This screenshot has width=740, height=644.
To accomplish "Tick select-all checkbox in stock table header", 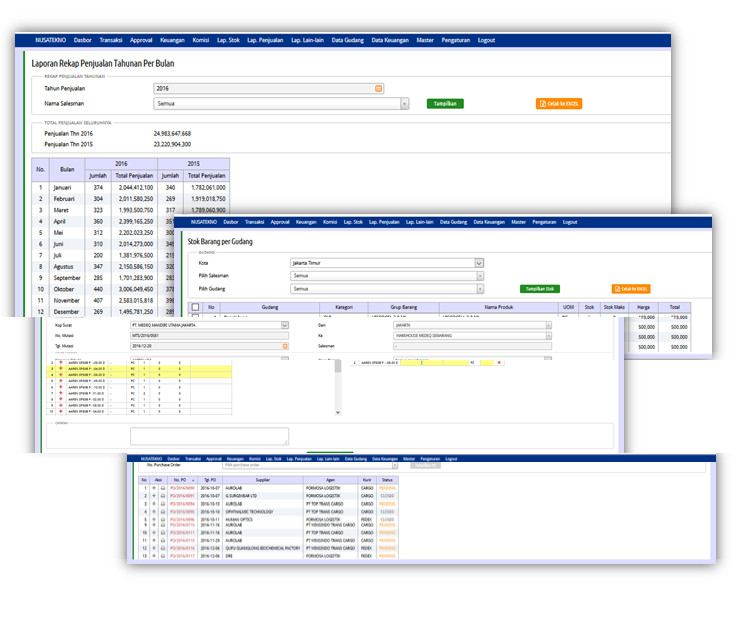I will [x=195, y=308].
